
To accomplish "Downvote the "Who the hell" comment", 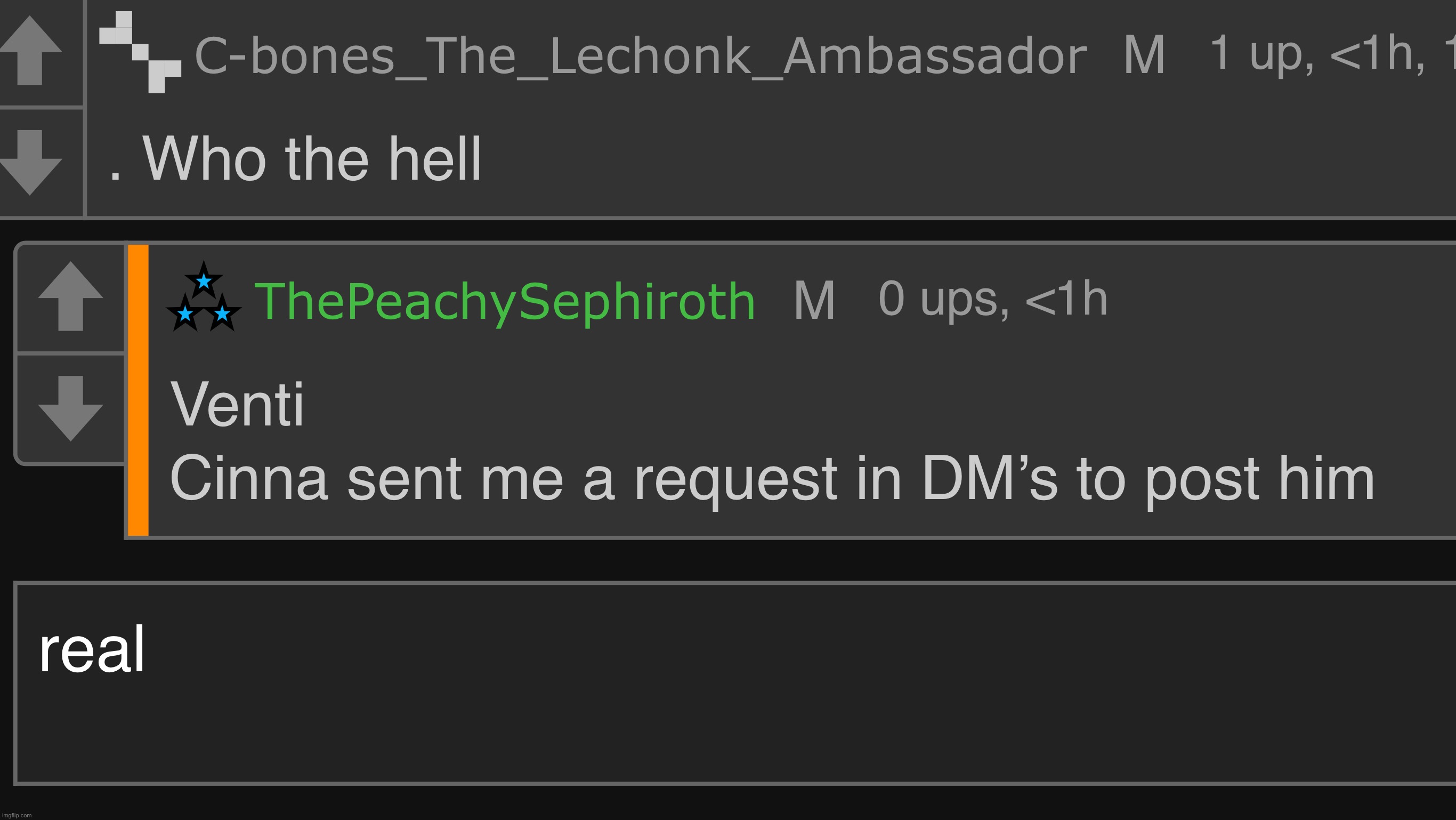I will pos(31,162).
